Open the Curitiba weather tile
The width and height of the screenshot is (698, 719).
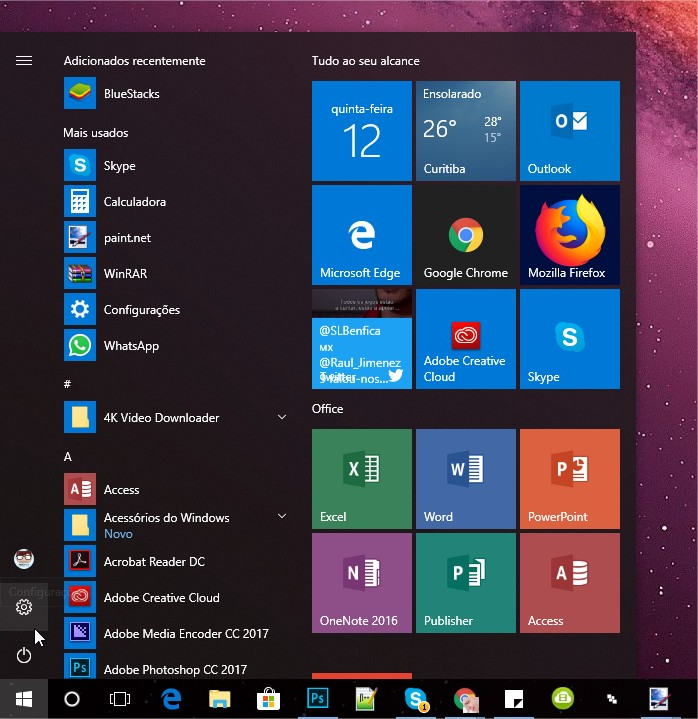pos(466,131)
